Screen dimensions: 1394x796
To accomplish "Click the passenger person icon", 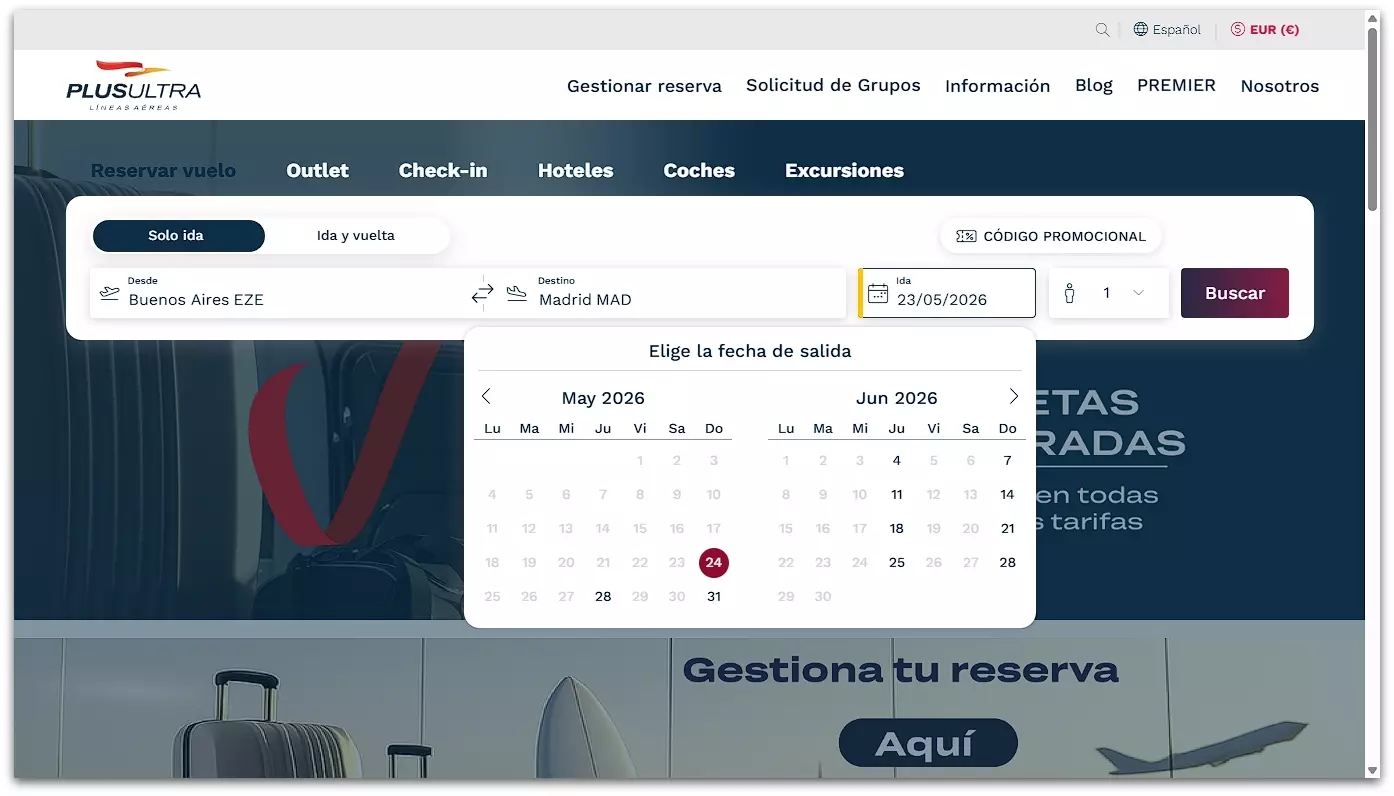I will (x=1069, y=293).
